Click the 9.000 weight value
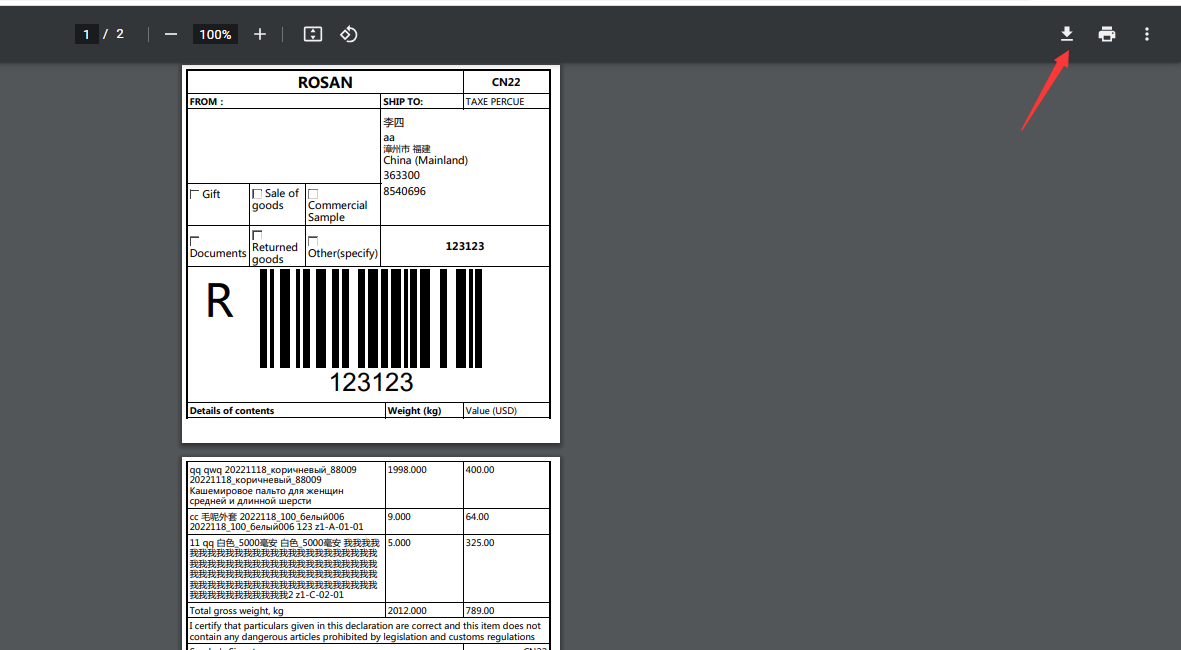Viewport: 1181px width, 650px height. (x=399, y=517)
